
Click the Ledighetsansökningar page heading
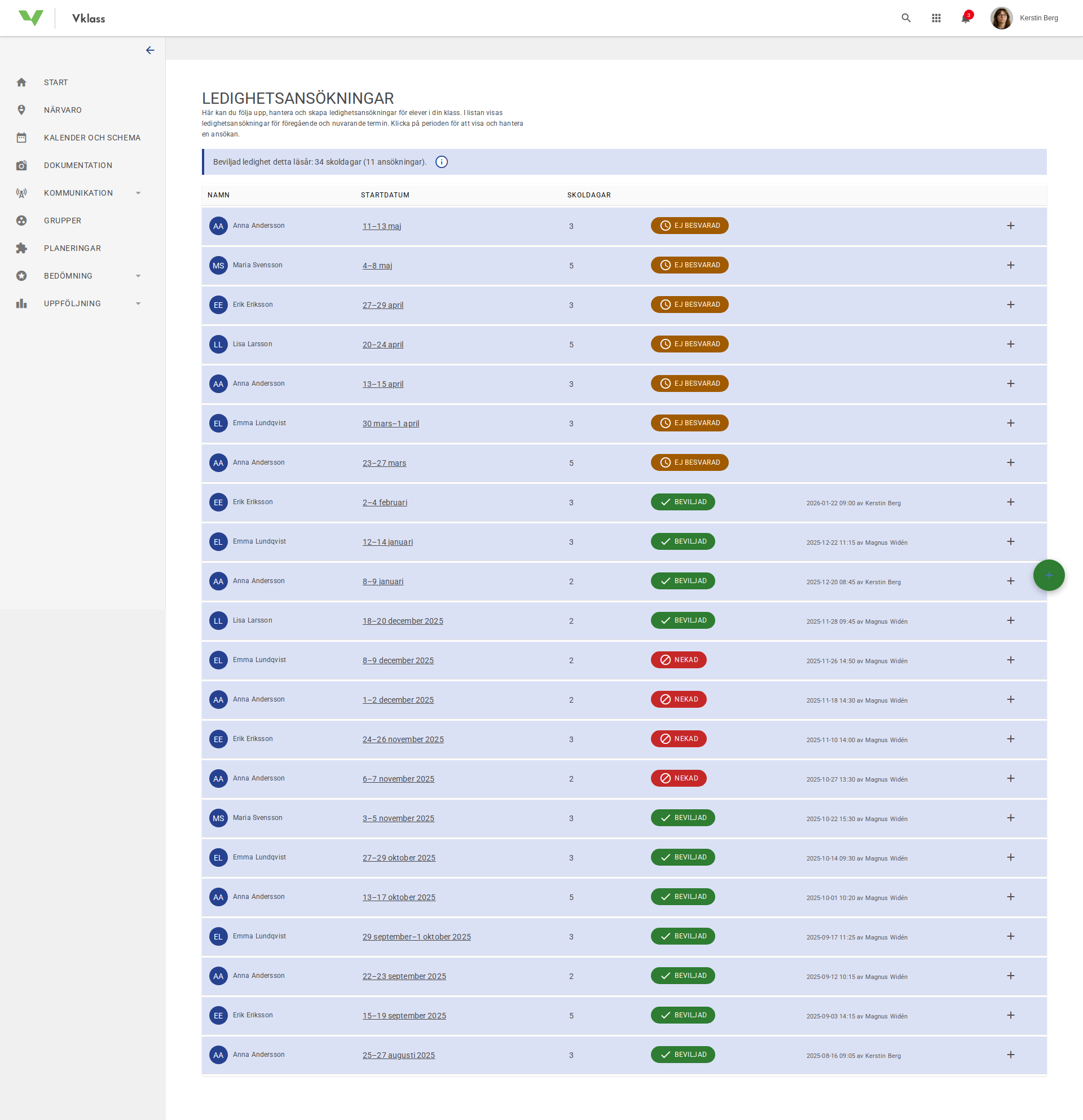pyautogui.click(x=298, y=98)
